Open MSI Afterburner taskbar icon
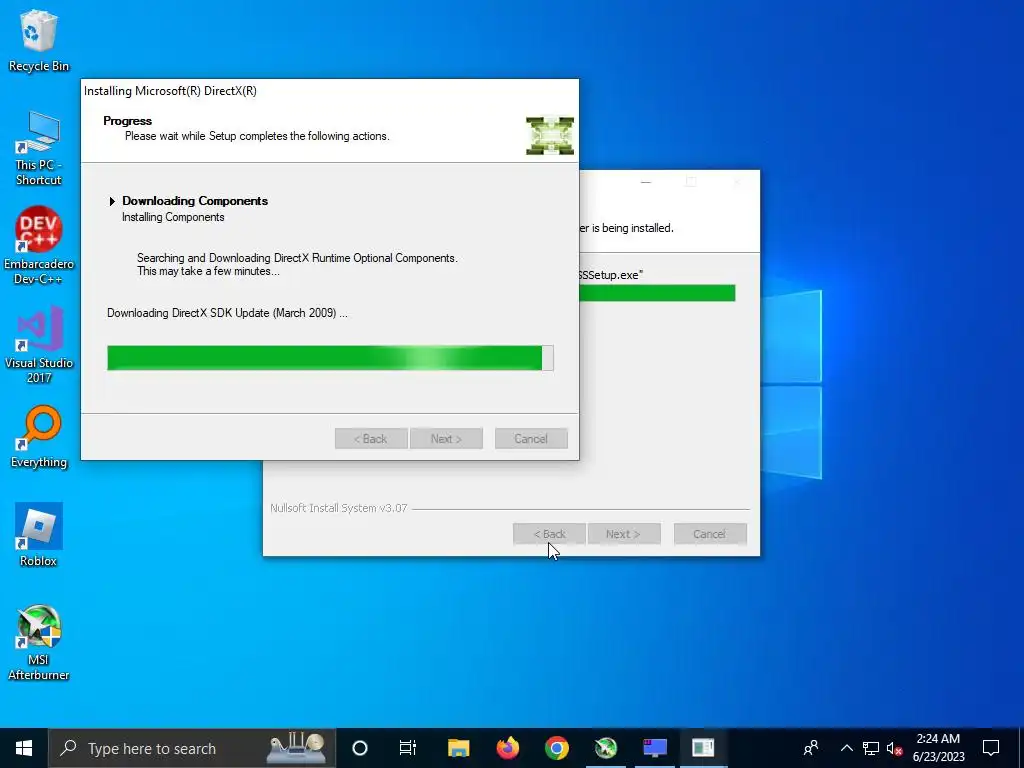This screenshot has height=768, width=1024. (605, 748)
